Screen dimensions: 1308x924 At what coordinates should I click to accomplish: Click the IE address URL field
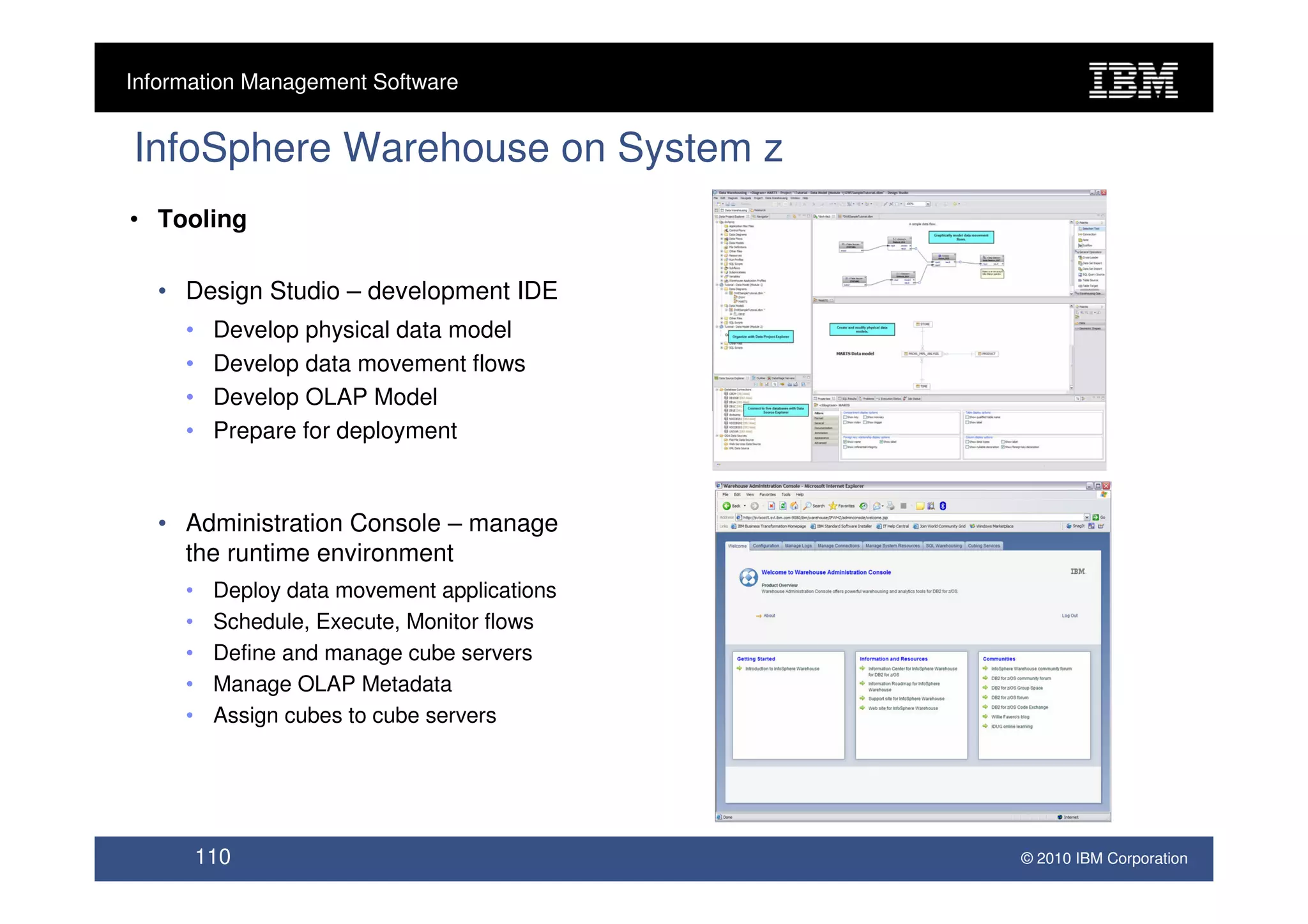tap(909, 517)
